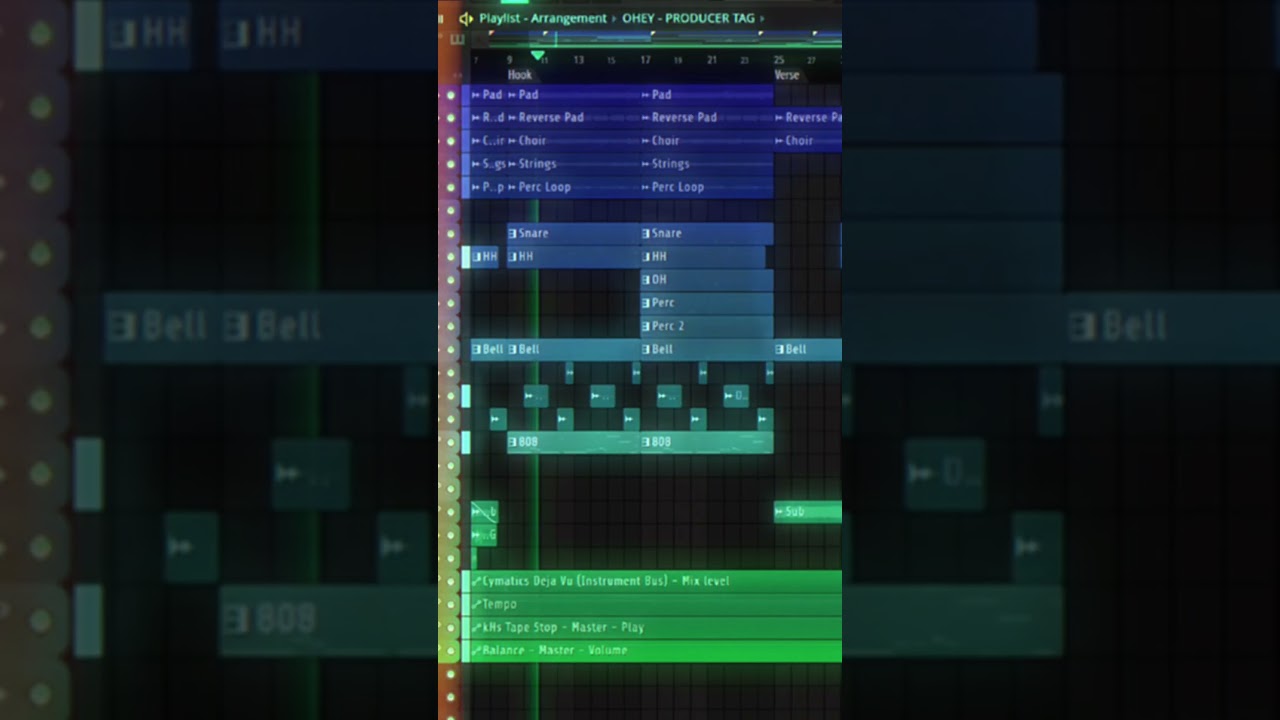Select the Perc 2 pattern clip
This screenshot has width=1280, height=720.
[706, 326]
